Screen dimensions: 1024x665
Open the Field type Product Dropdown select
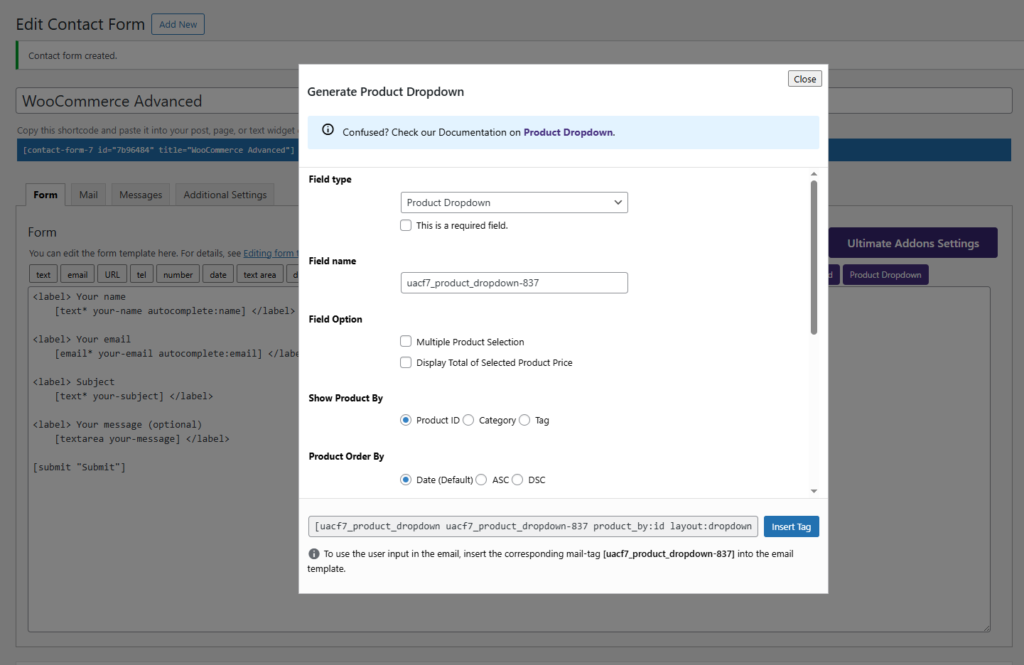tap(514, 203)
